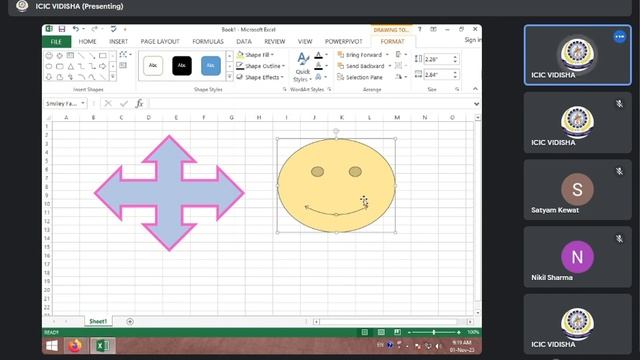Click the Insert Function fx icon
Screen dimensions: 640x360
[x=139, y=104]
